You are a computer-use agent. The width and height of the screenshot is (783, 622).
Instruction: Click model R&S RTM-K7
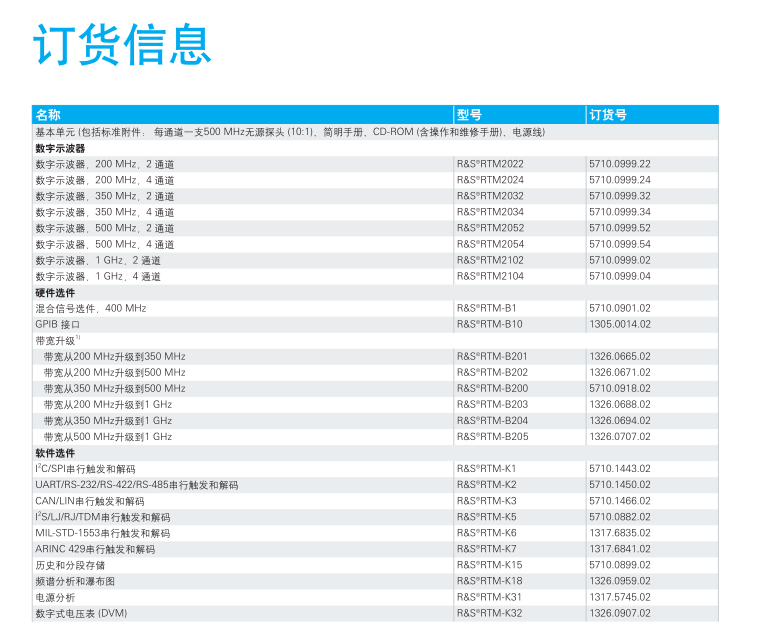tap(486, 549)
